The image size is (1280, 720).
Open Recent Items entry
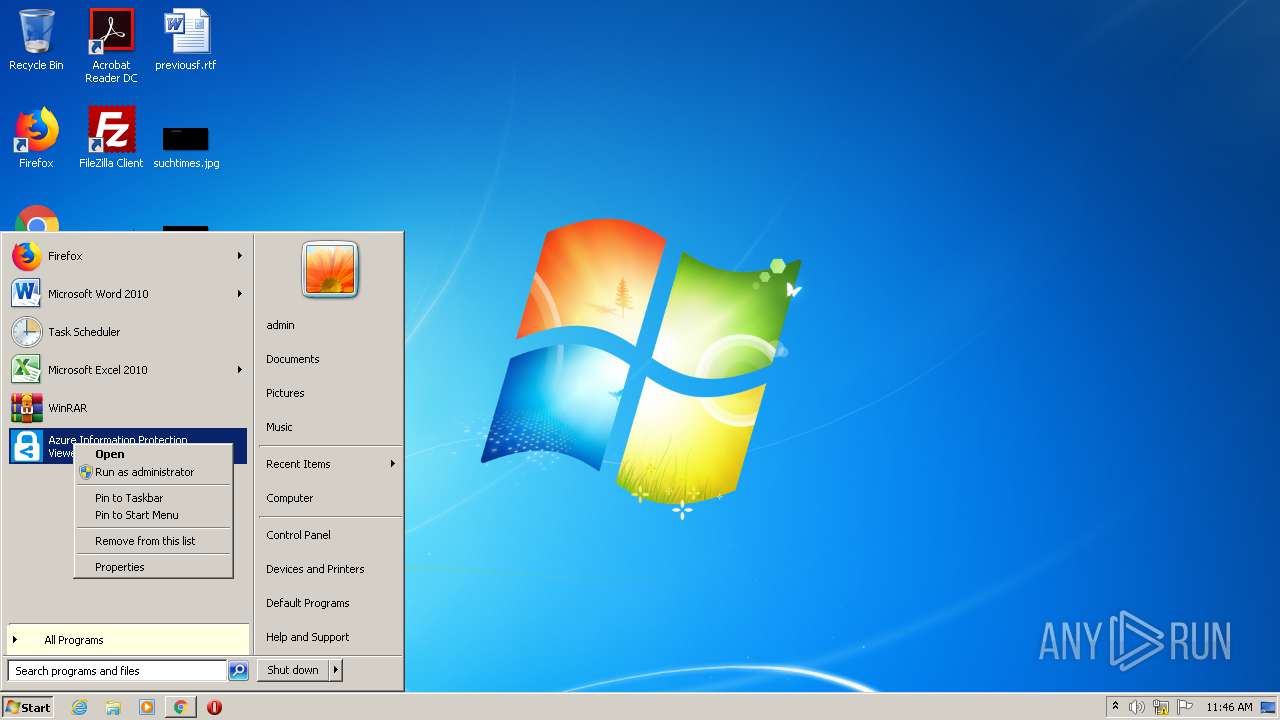(x=330, y=464)
